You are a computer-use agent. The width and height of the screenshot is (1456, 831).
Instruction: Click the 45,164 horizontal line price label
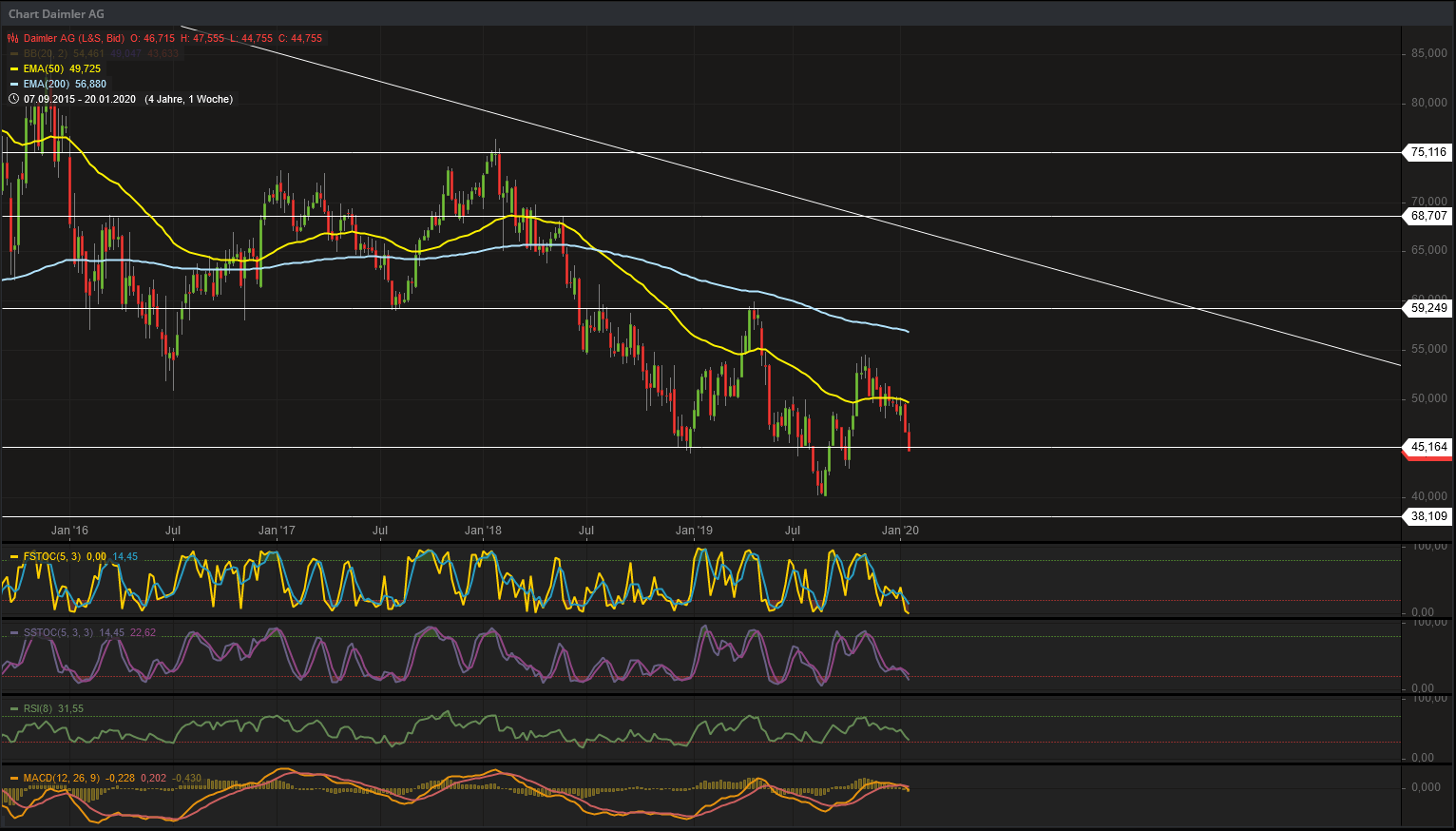click(x=1428, y=447)
